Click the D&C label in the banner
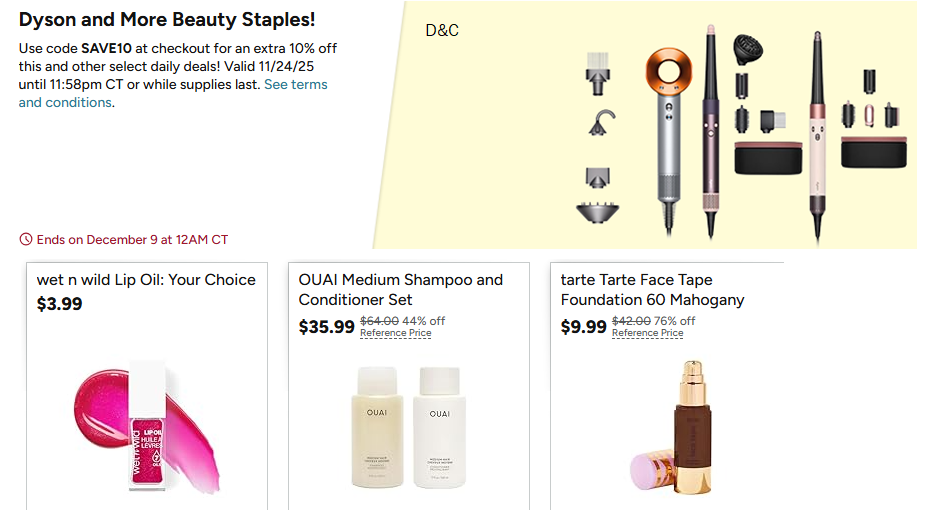 (442, 31)
